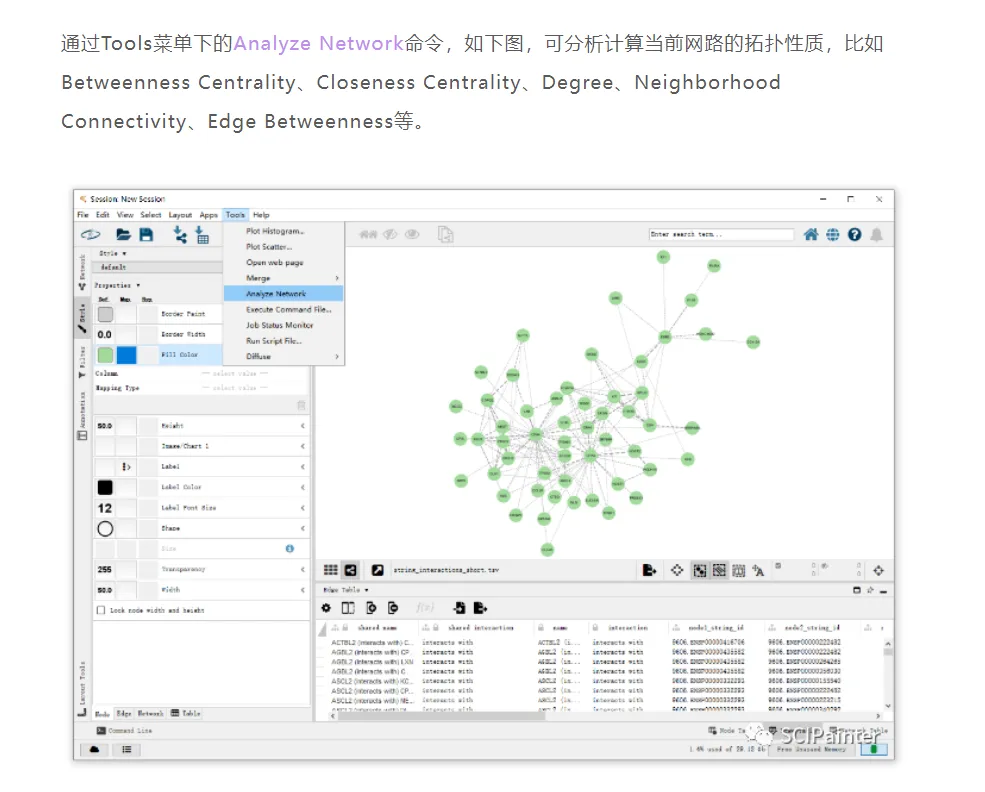Screen dimensions: 985x792
Task: Select Analyze Network menu entry
Action: (284, 293)
